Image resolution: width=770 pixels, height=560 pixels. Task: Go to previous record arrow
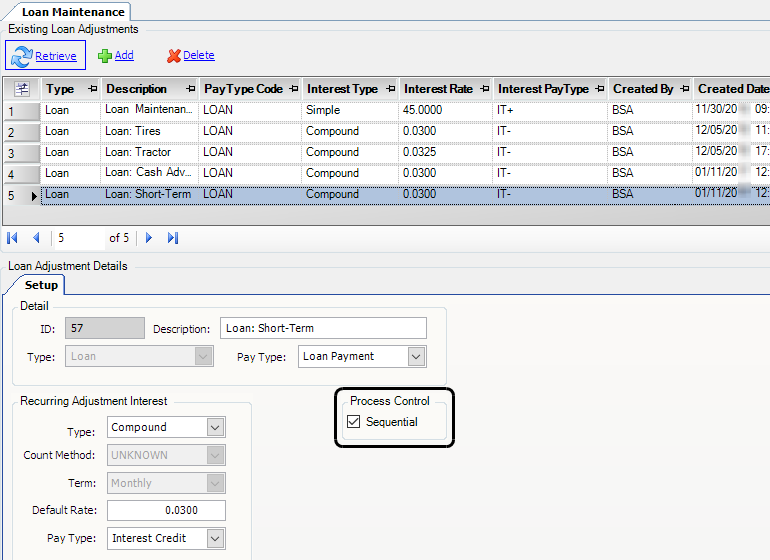[36, 238]
